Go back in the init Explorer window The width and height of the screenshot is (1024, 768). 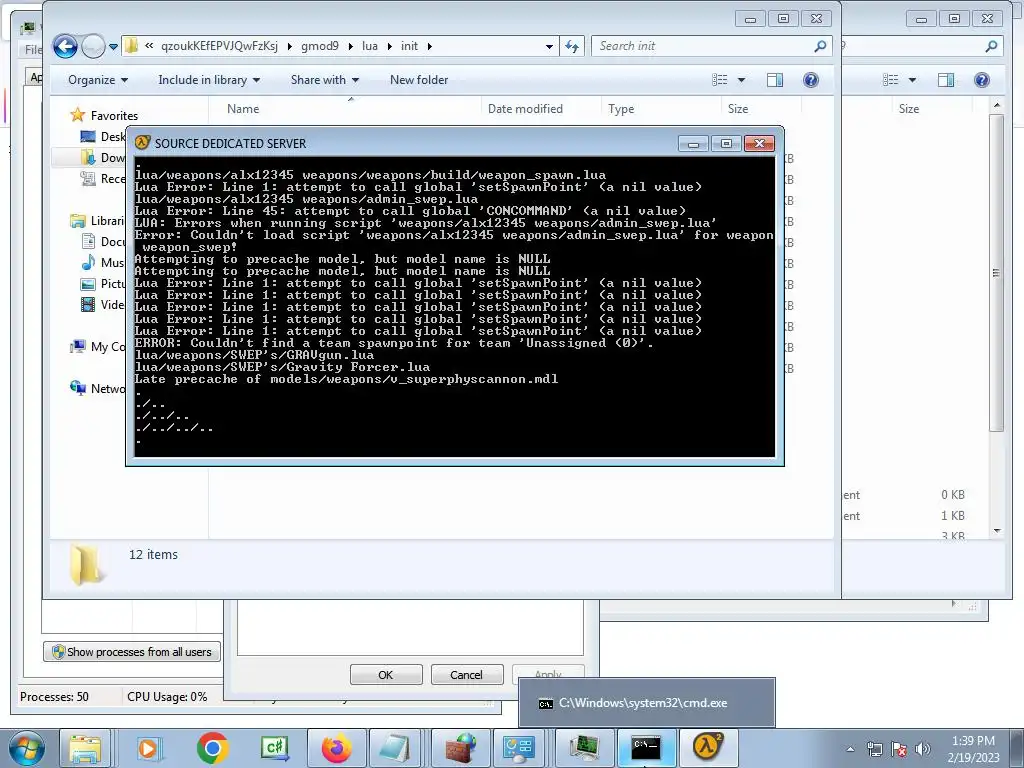65,46
